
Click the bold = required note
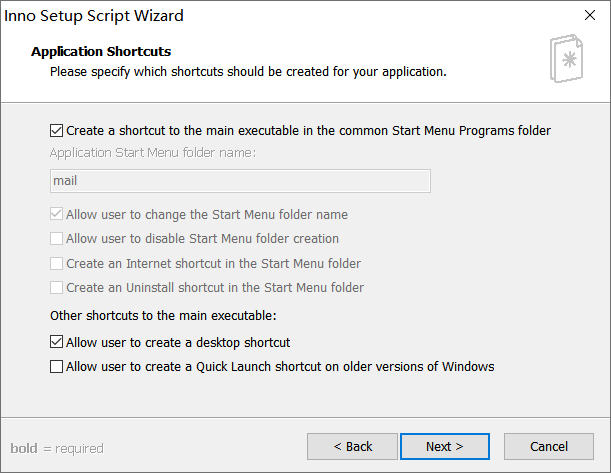57,448
